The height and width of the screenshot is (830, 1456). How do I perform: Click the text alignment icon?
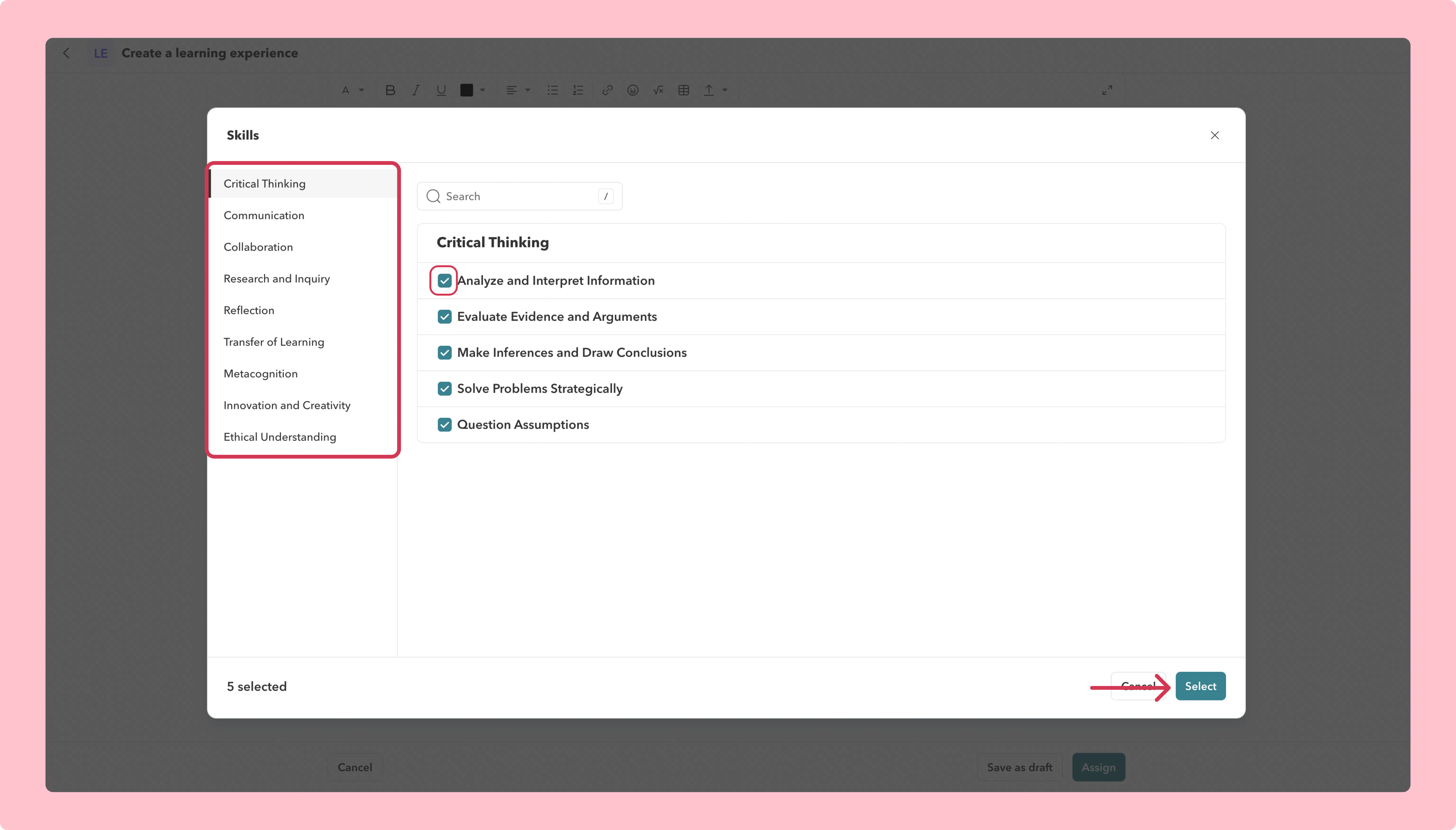tap(512, 90)
